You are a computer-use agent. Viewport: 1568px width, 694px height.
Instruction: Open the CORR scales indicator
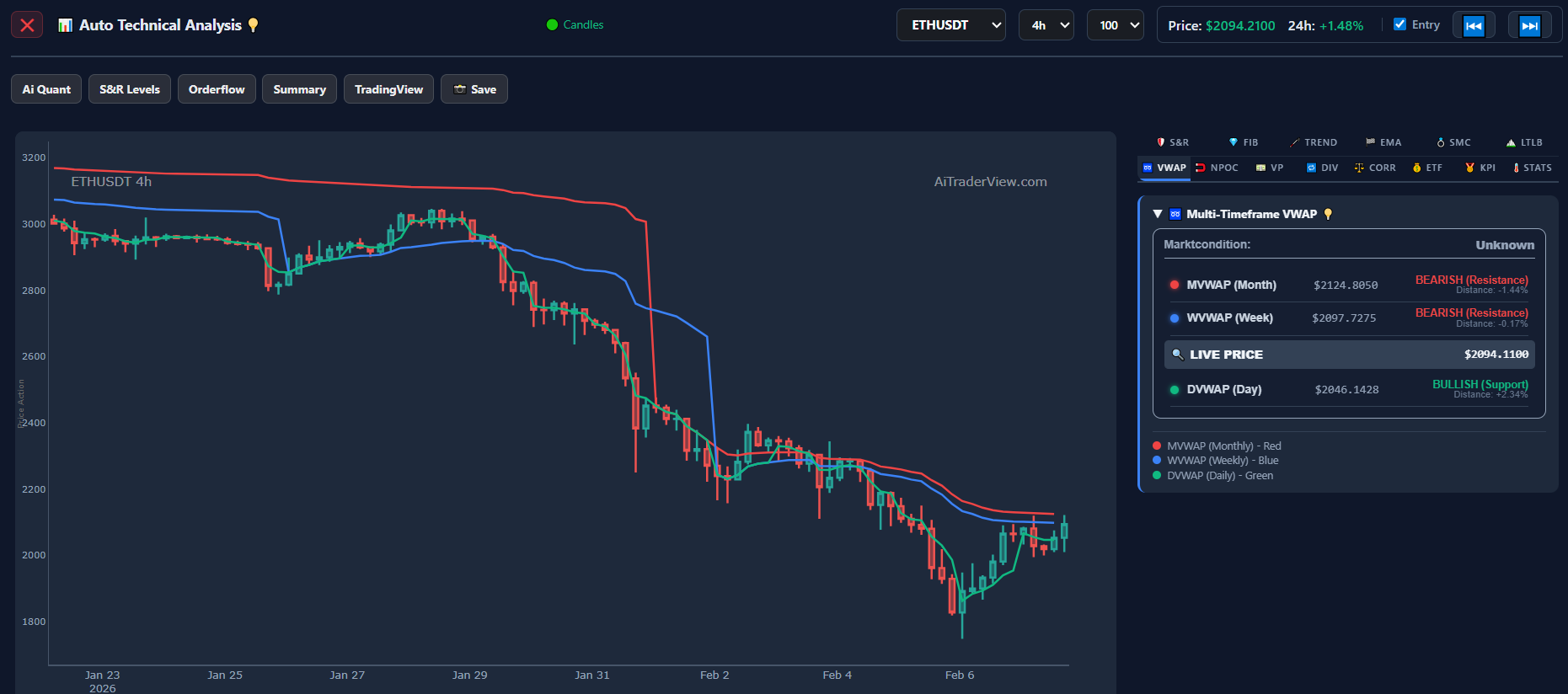[1374, 168]
